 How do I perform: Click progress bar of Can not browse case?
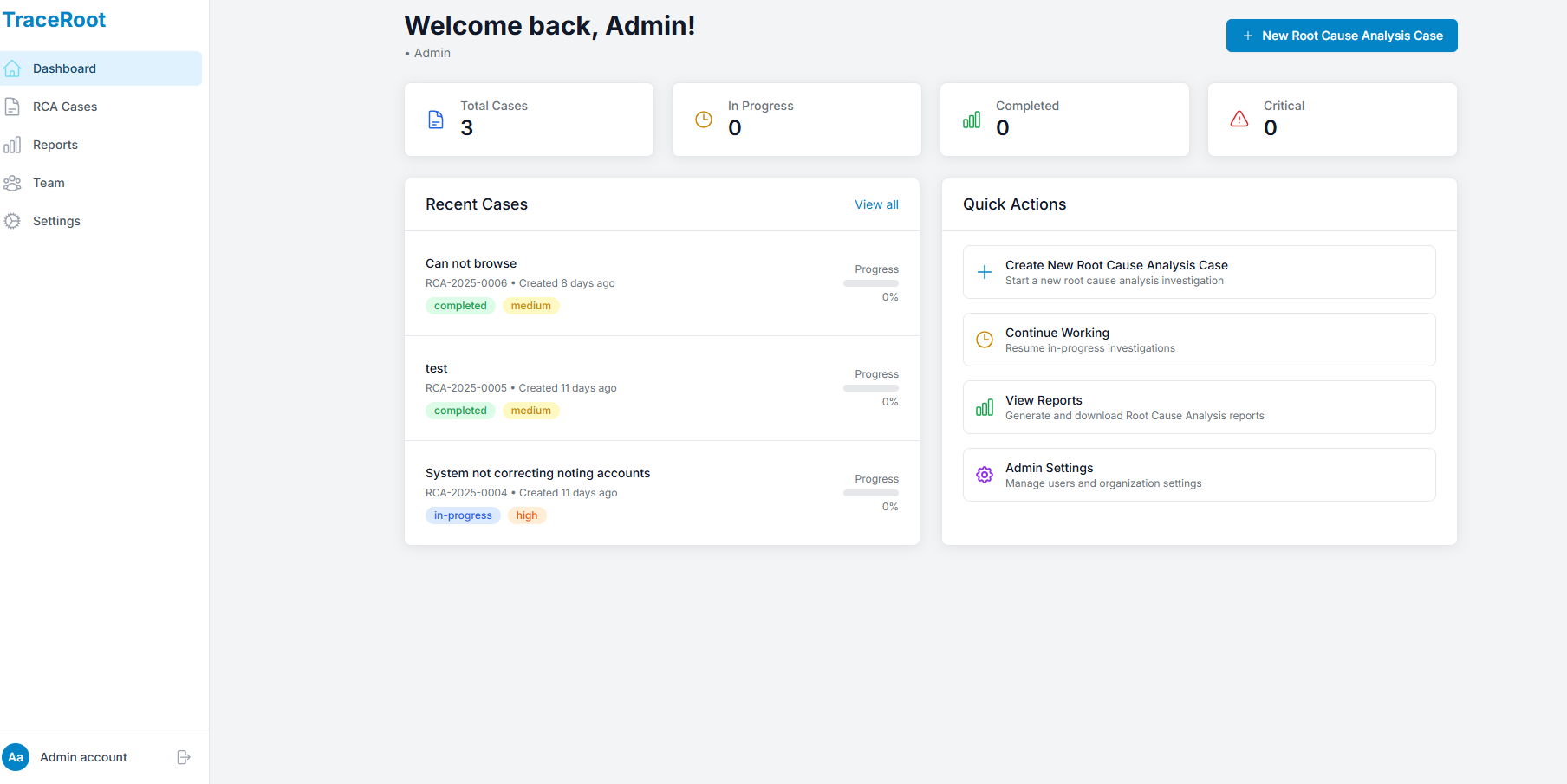coord(870,283)
